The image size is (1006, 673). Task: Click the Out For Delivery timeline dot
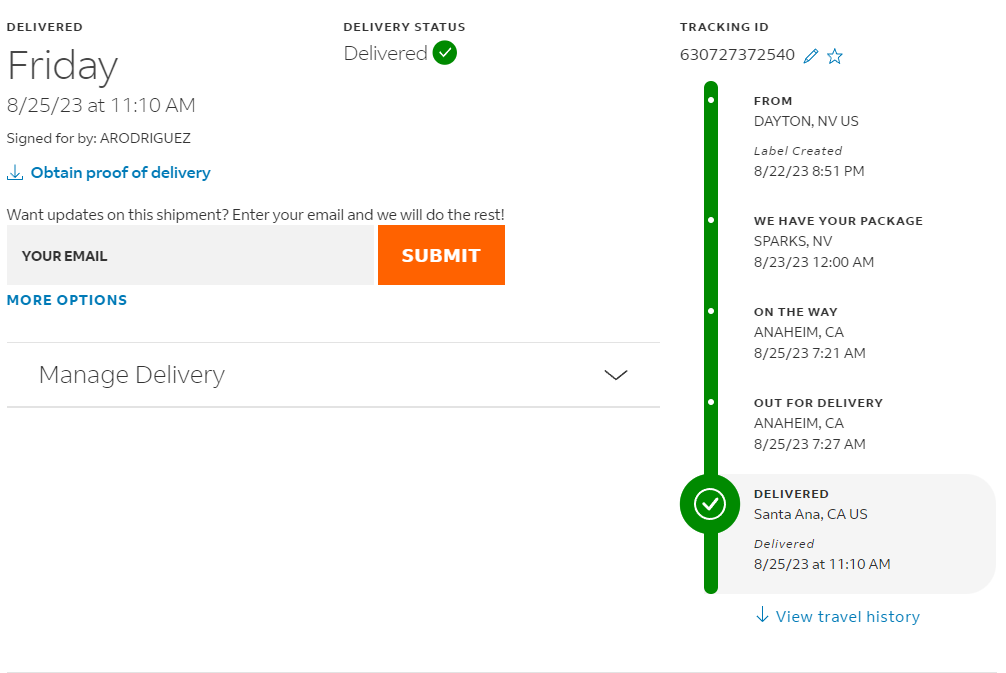click(711, 402)
